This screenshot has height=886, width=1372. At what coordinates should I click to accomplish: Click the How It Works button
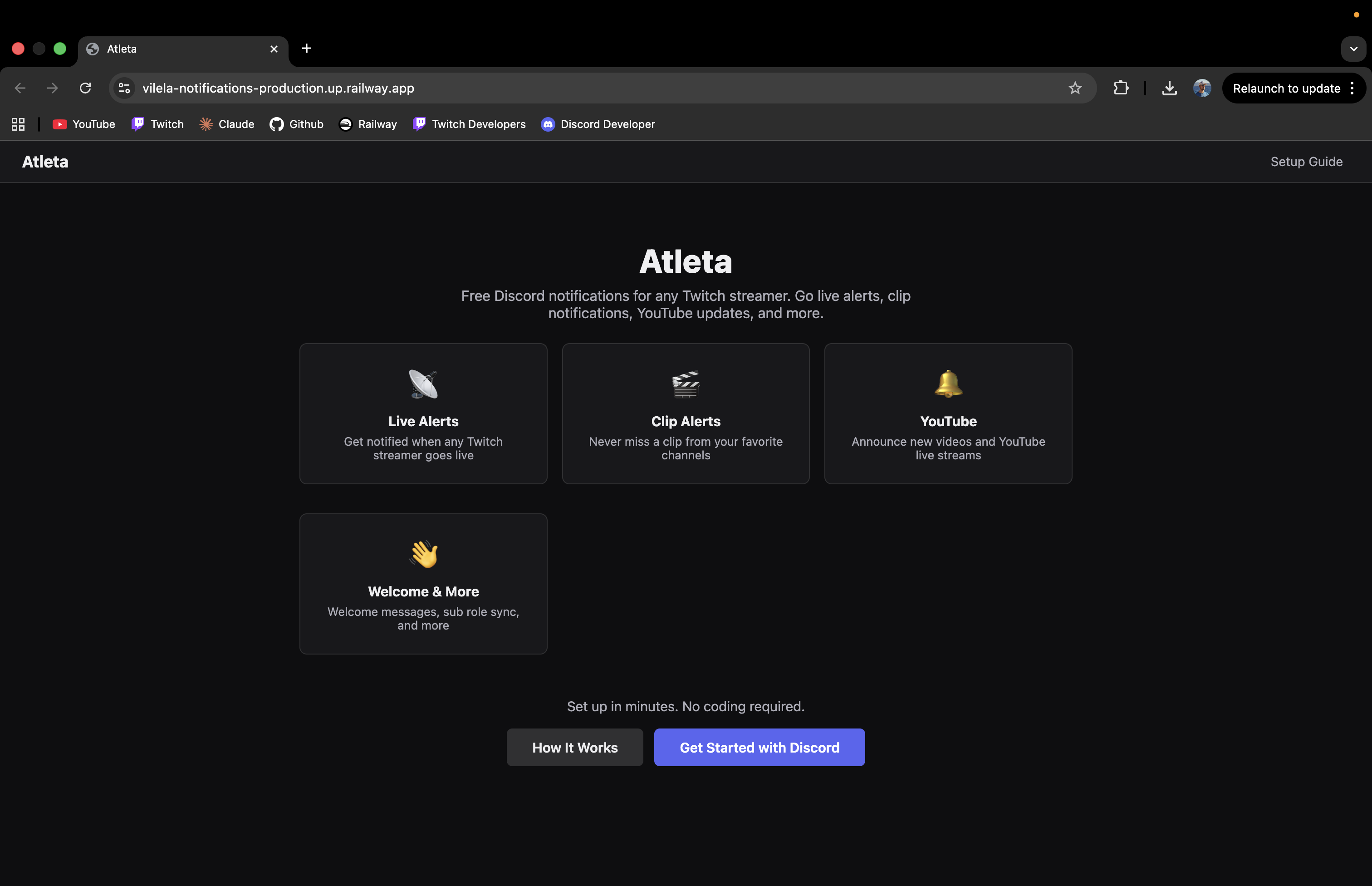point(574,747)
